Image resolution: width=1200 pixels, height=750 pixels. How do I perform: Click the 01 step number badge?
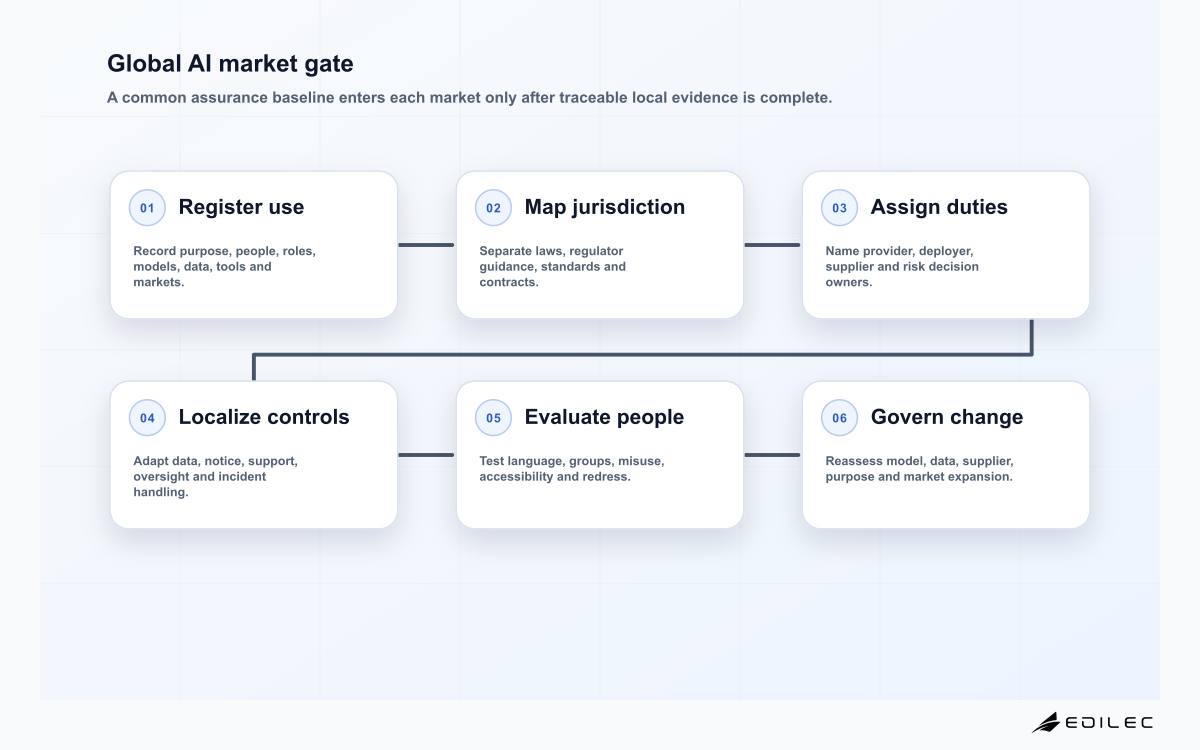(147, 208)
